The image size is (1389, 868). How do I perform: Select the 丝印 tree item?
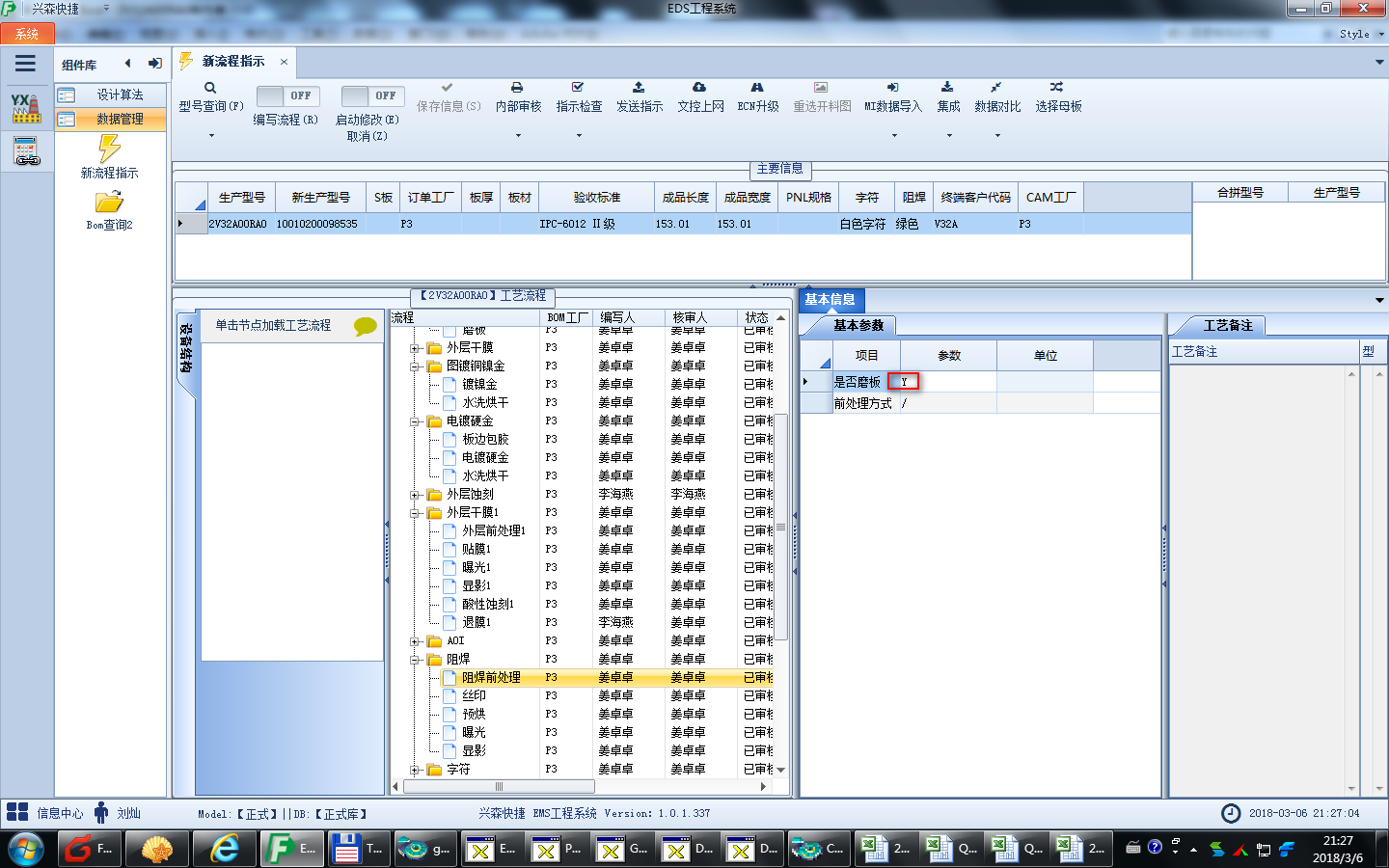pyautogui.click(x=474, y=696)
